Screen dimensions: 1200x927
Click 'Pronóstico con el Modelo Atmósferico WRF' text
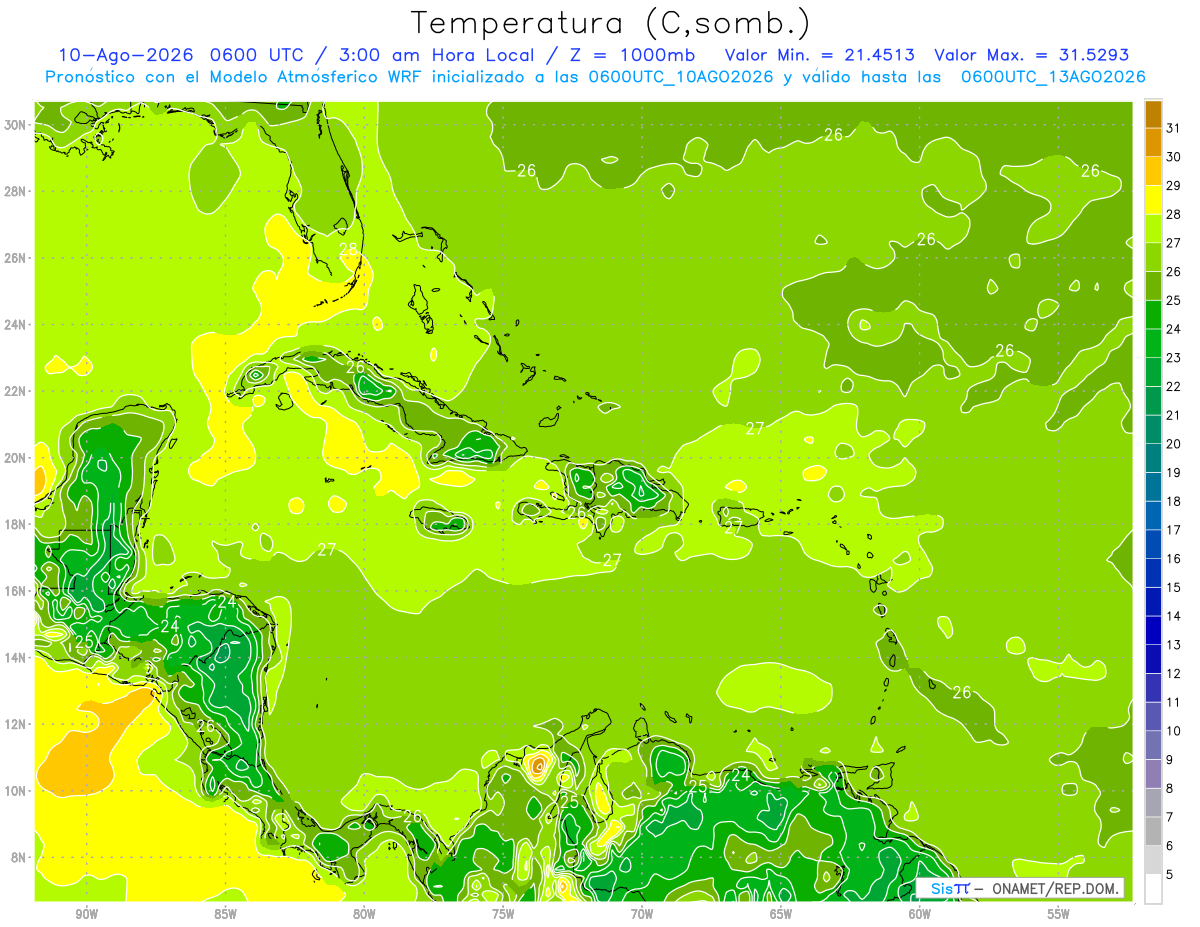point(235,77)
